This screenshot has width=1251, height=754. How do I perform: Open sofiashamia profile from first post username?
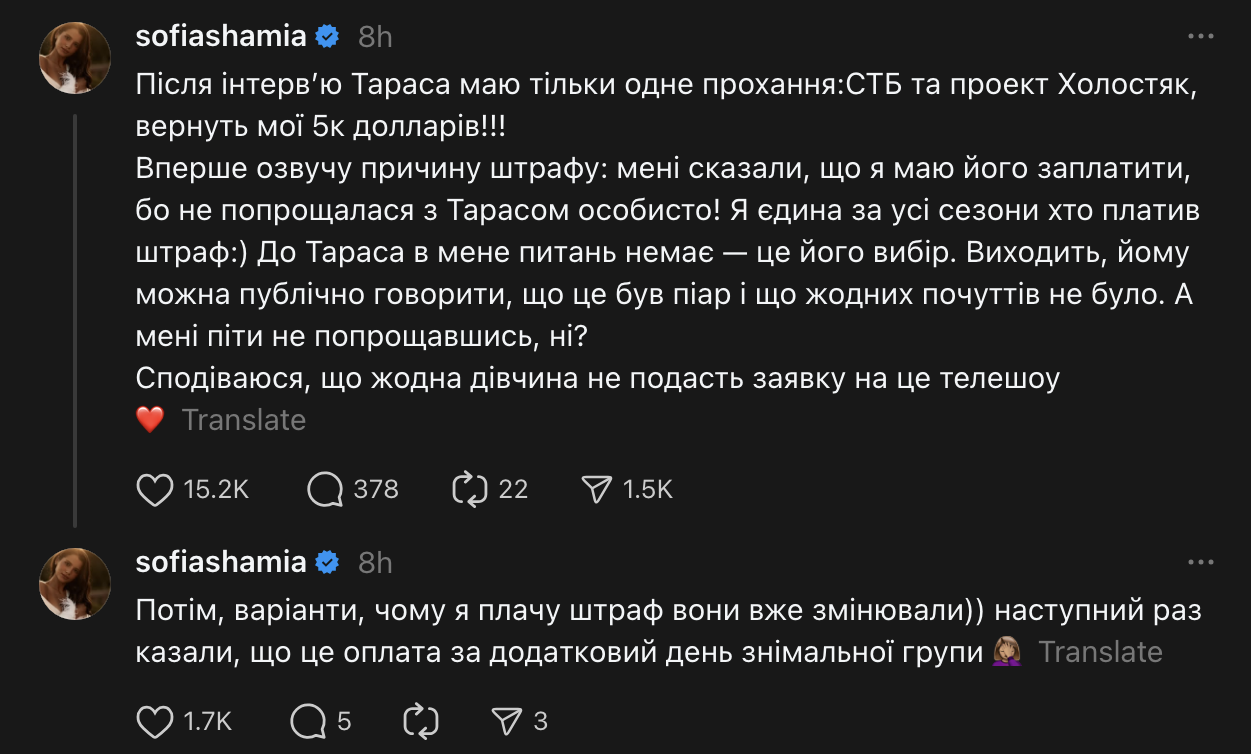point(220,37)
